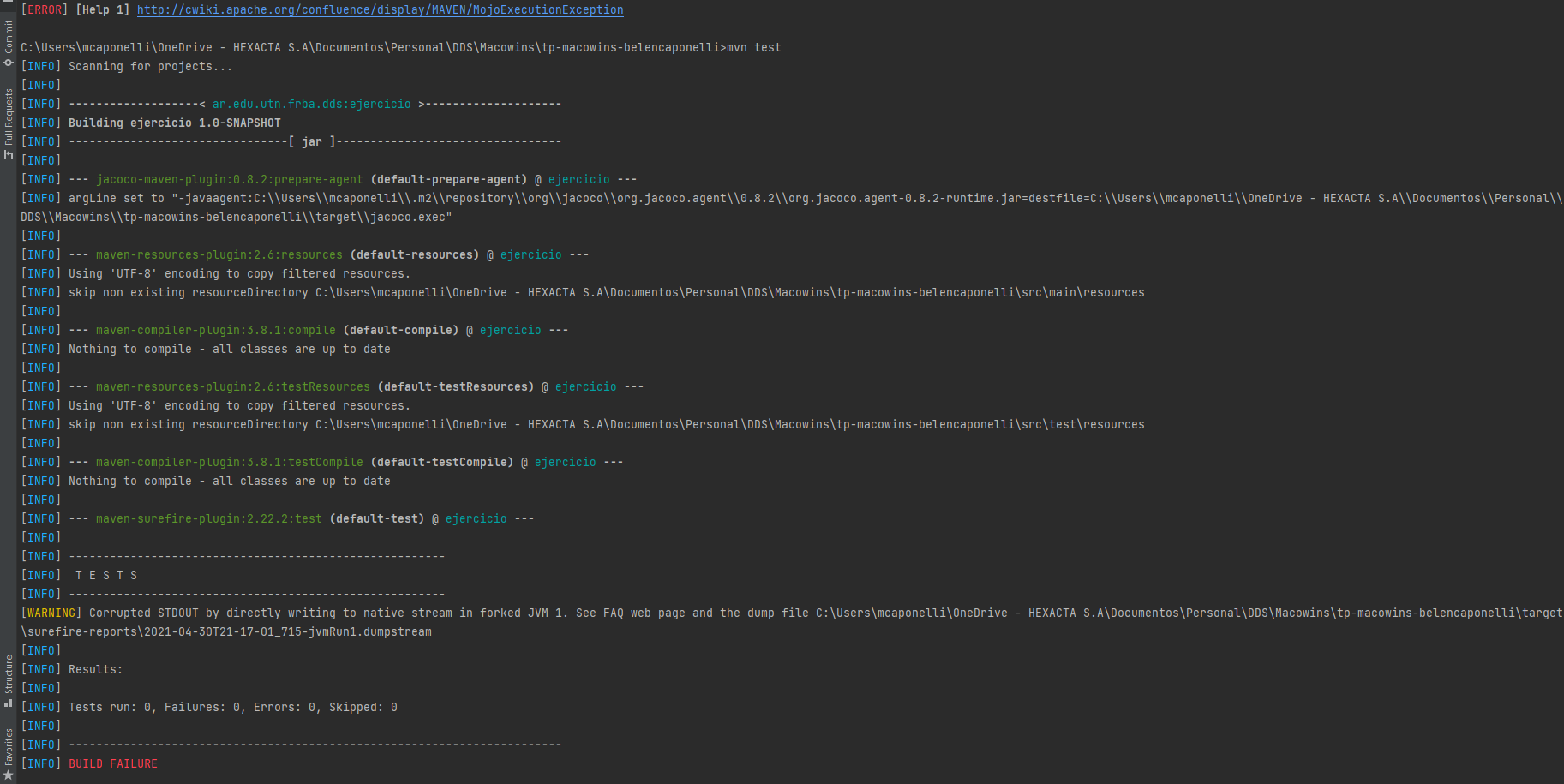The height and width of the screenshot is (784, 1564).
Task: Open the Pull Requests tool window tab
Action: point(8,124)
